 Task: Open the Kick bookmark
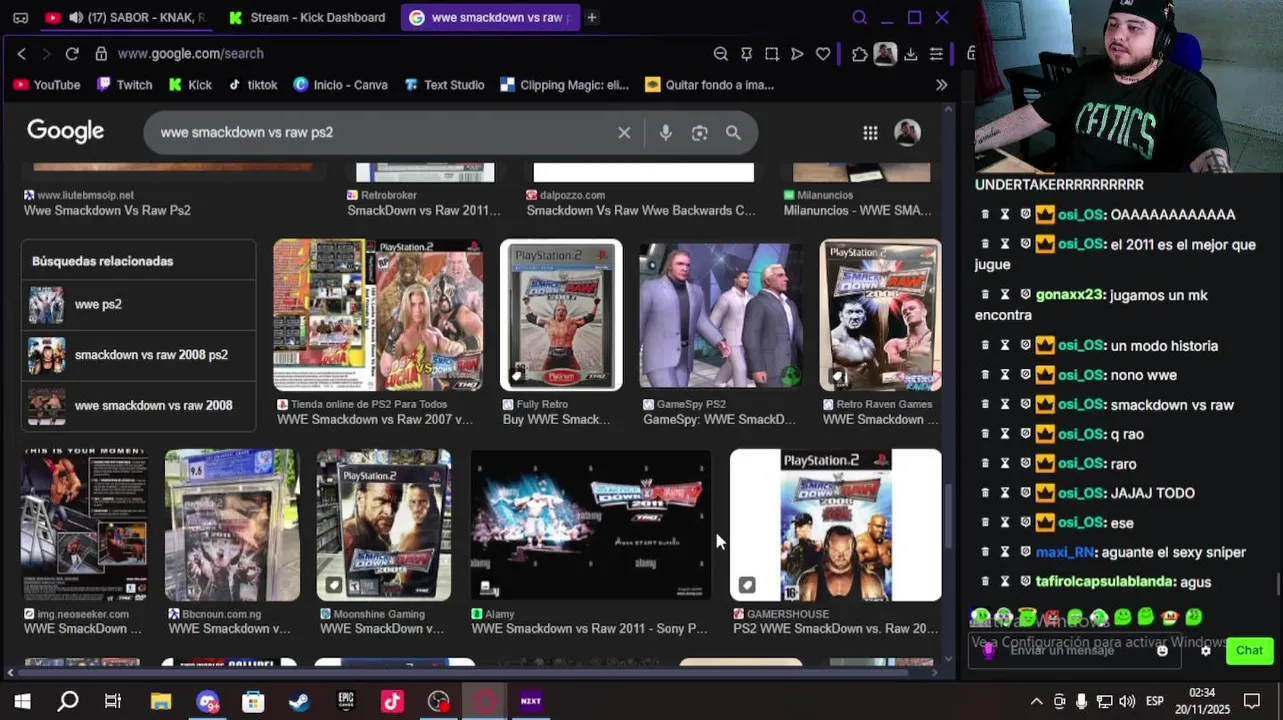tap(190, 85)
